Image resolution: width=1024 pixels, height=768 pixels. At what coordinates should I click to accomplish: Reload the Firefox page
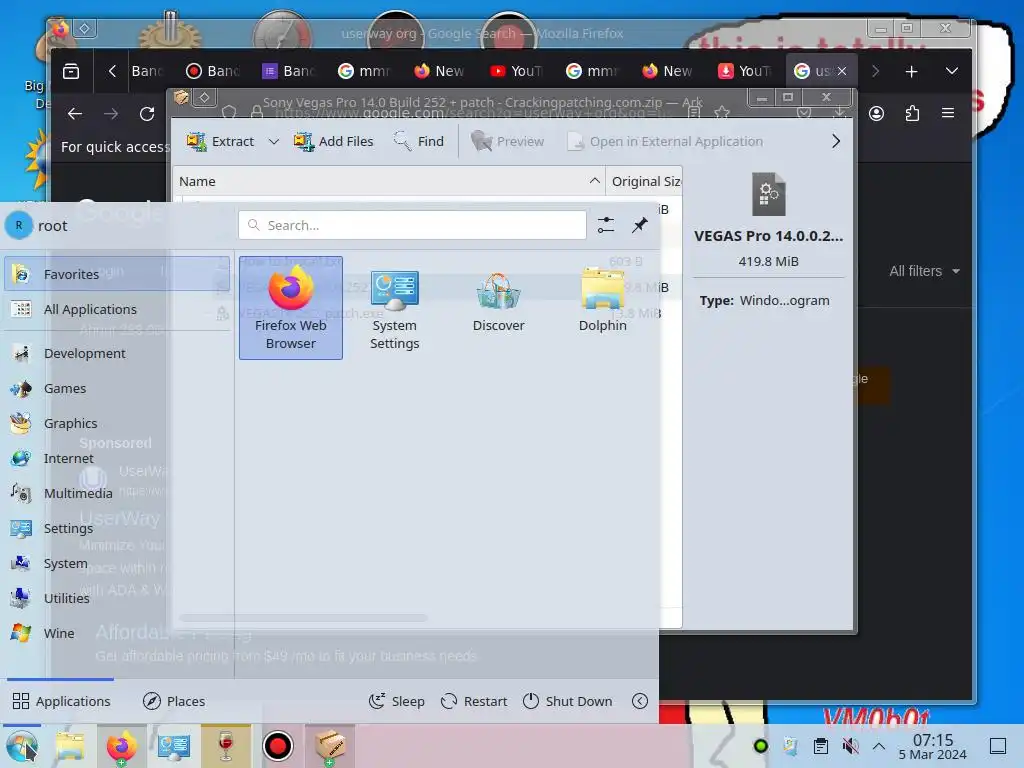point(147,114)
